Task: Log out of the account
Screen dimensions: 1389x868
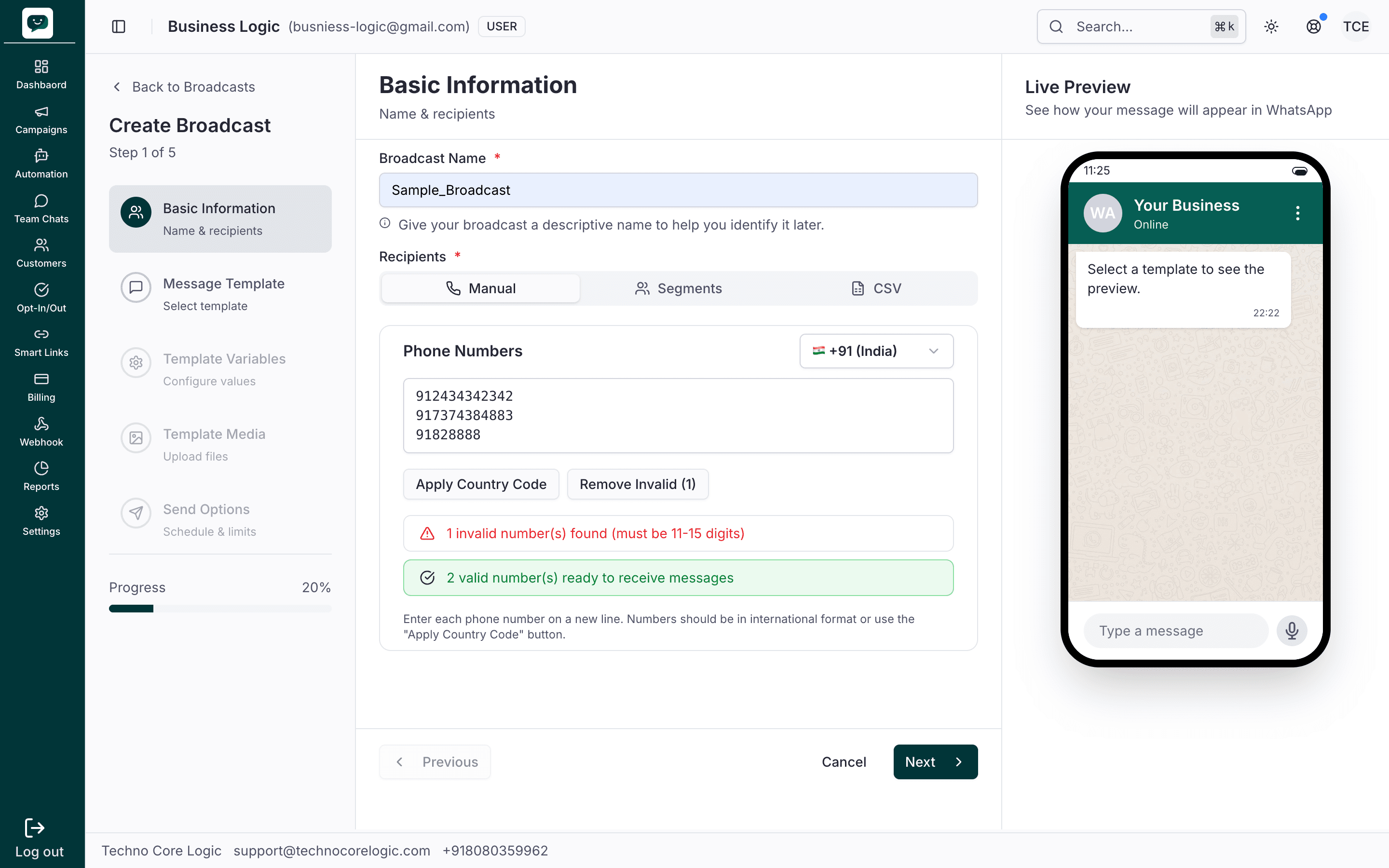Action: pyautogui.click(x=39, y=838)
